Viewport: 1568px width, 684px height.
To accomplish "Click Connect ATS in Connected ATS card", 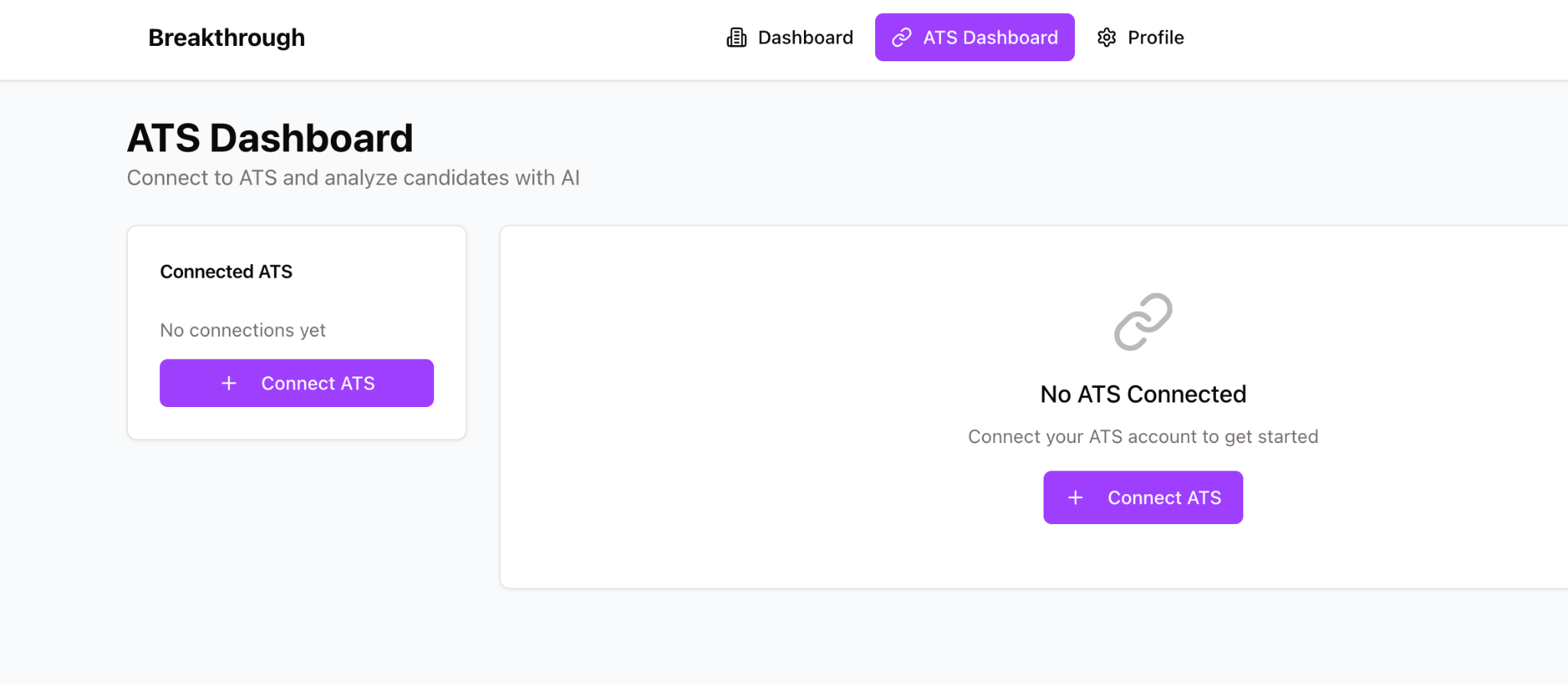I will [297, 383].
